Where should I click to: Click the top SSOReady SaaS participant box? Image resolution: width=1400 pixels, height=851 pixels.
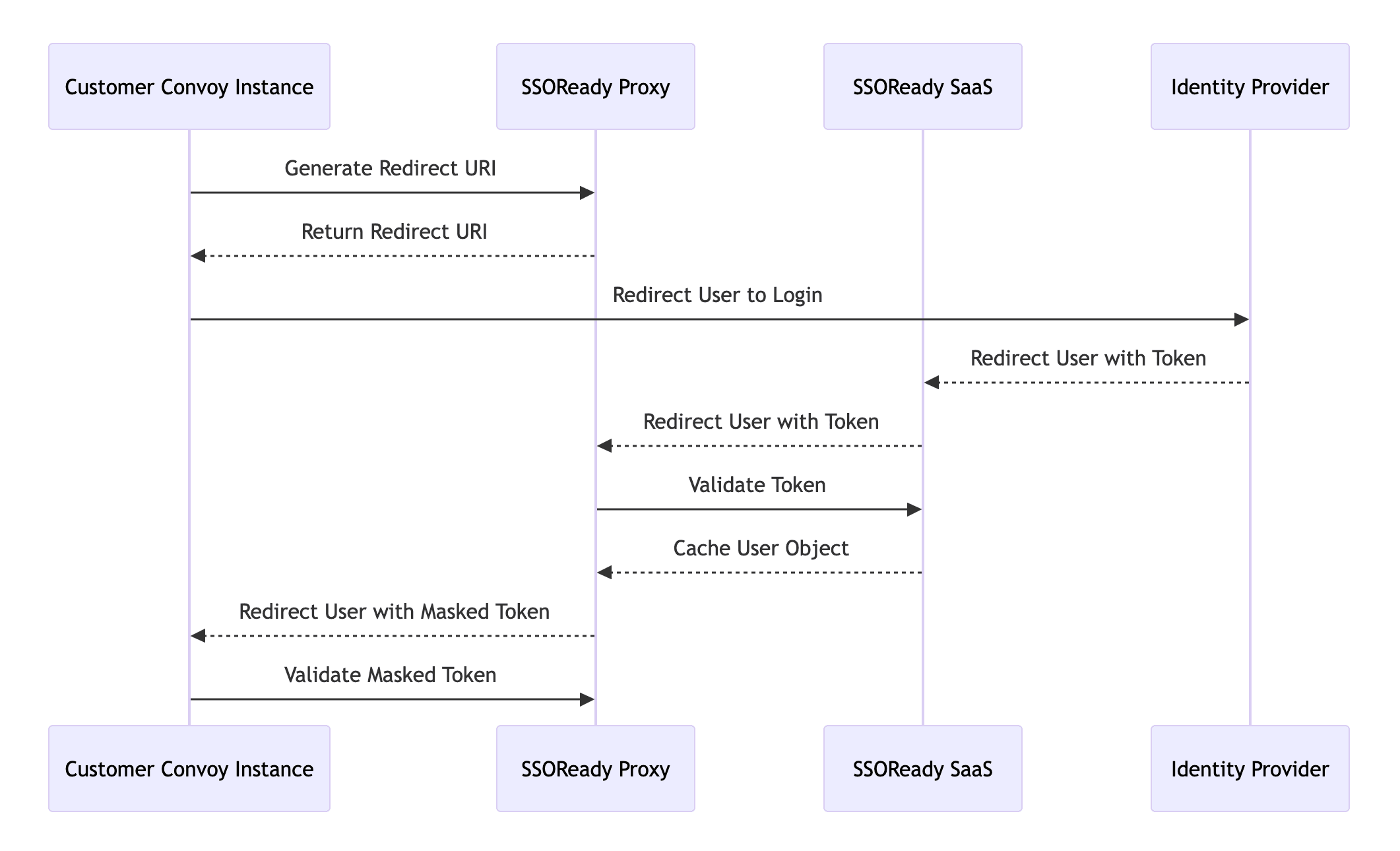(922, 86)
